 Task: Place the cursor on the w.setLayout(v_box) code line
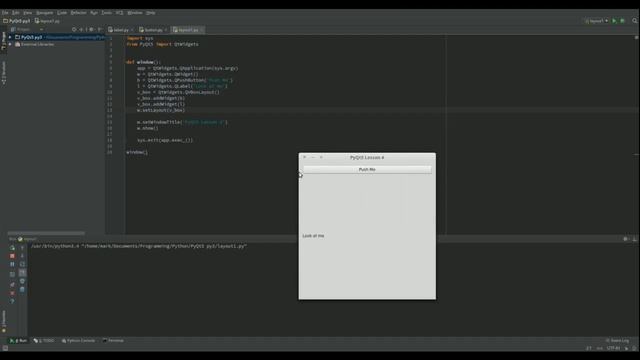click(x=161, y=110)
